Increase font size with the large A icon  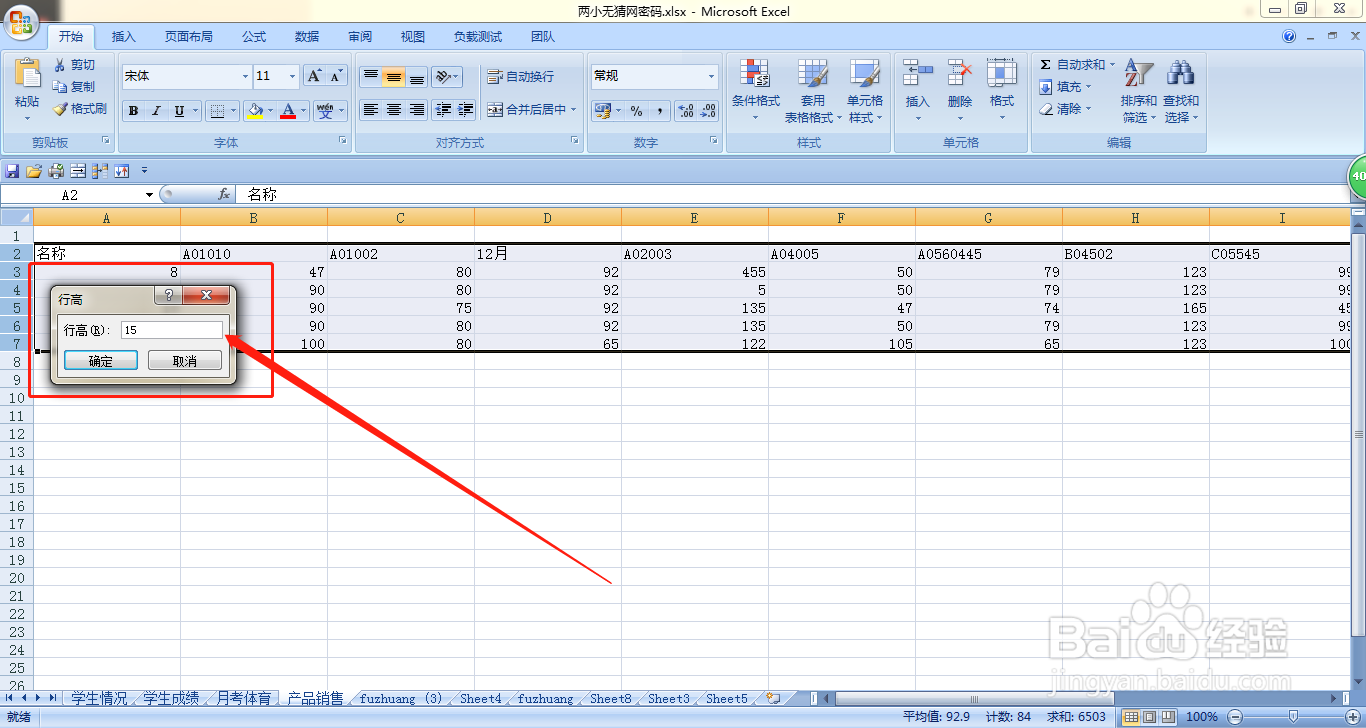coord(314,76)
